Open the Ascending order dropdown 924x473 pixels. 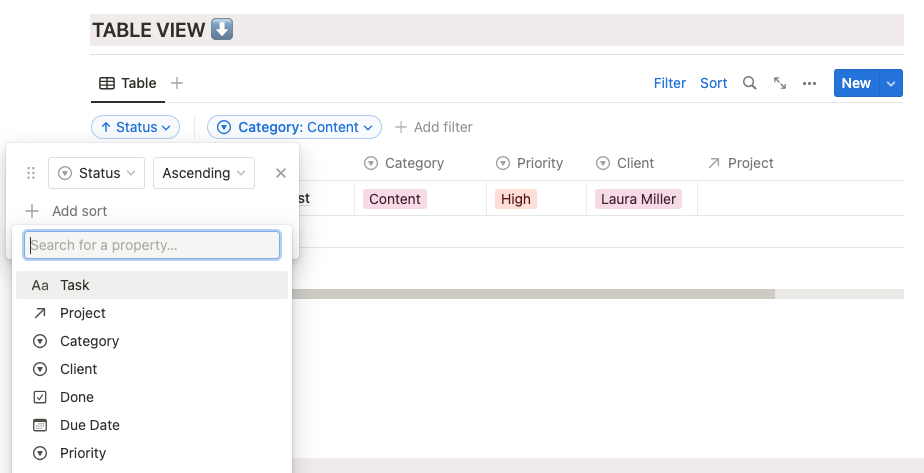tap(203, 173)
